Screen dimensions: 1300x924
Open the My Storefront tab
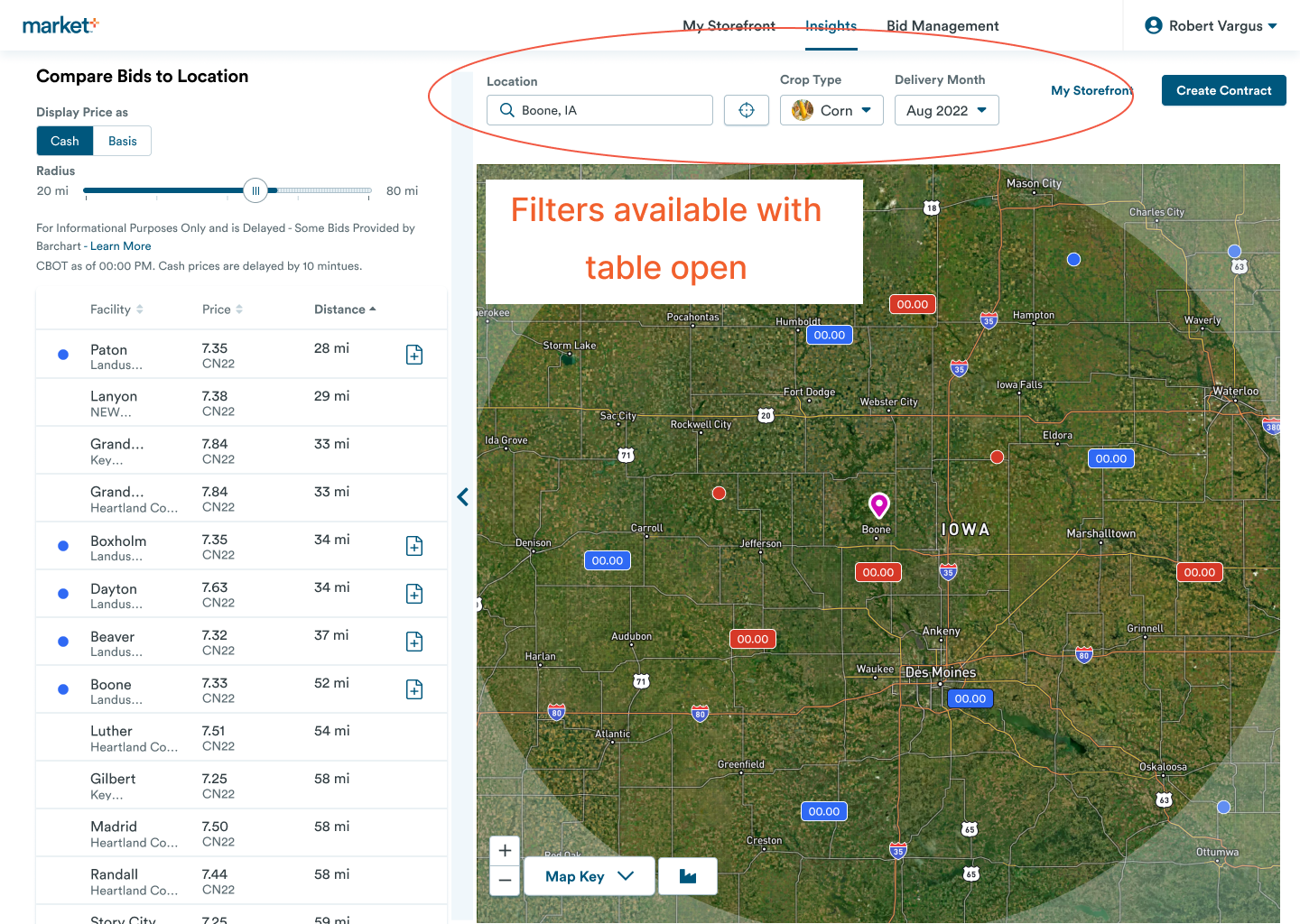click(x=729, y=25)
